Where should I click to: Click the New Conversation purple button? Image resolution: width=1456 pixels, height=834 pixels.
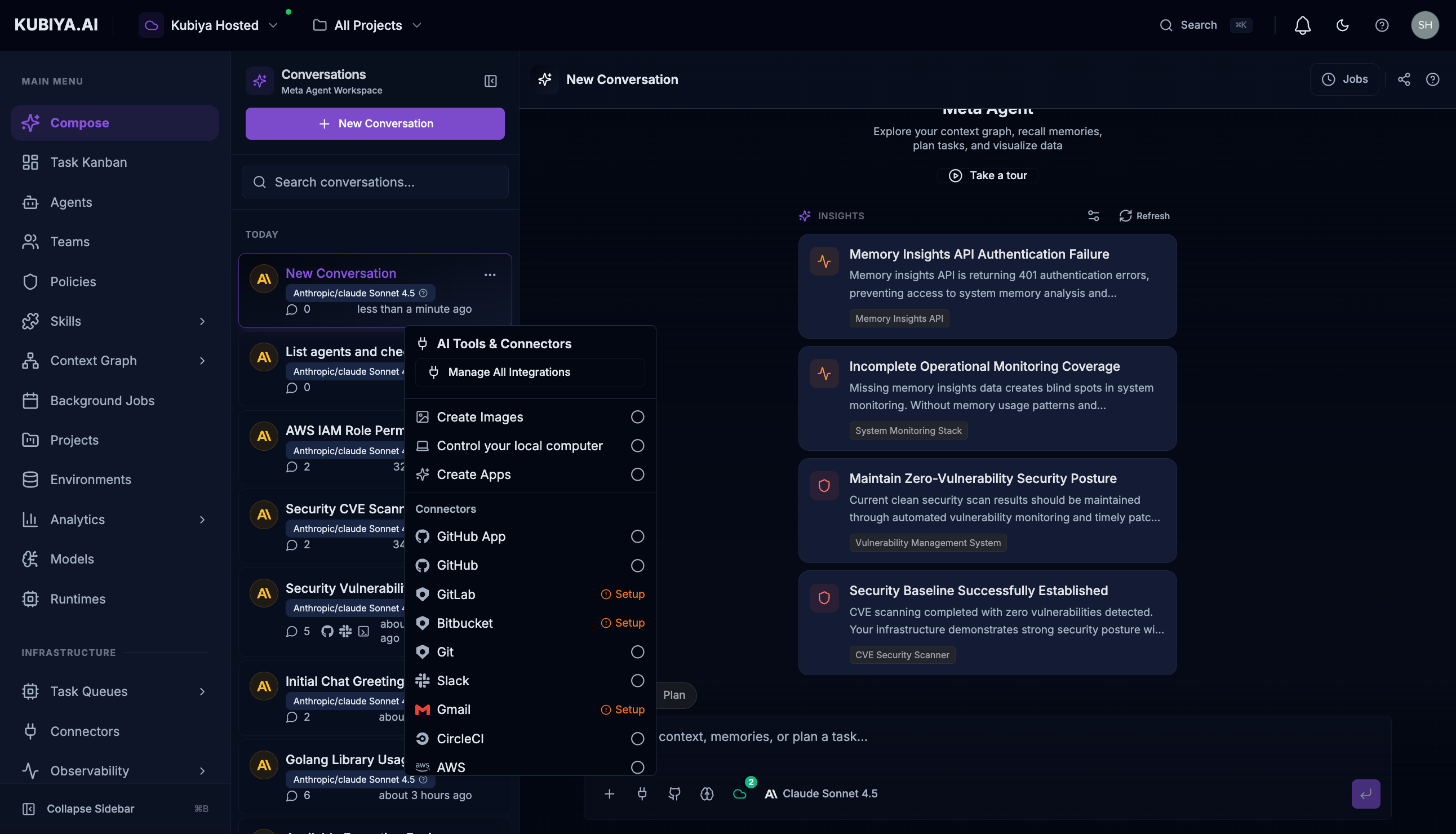[x=375, y=124]
